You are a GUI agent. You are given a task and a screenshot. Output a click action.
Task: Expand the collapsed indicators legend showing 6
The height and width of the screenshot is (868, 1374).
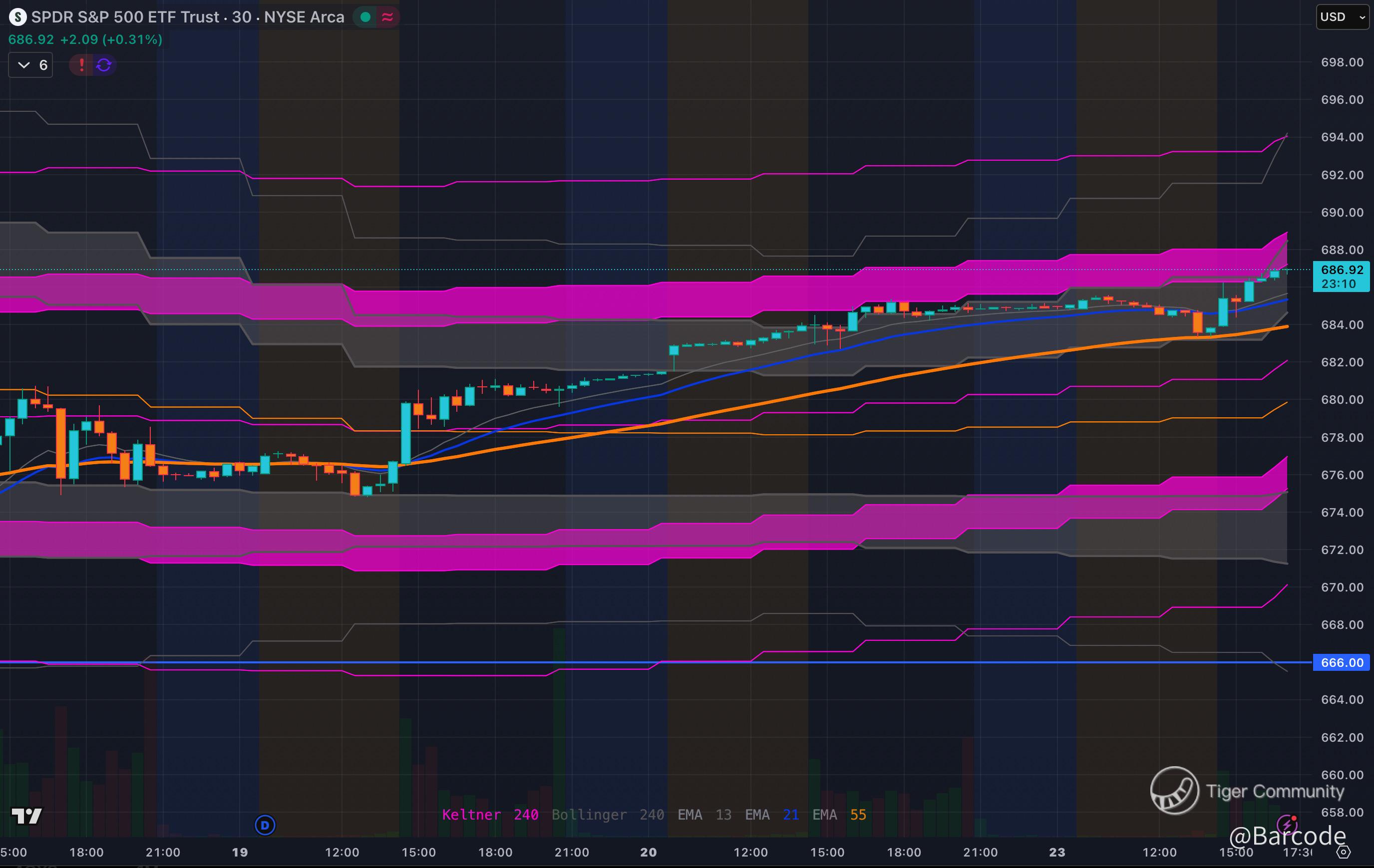click(x=31, y=65)
